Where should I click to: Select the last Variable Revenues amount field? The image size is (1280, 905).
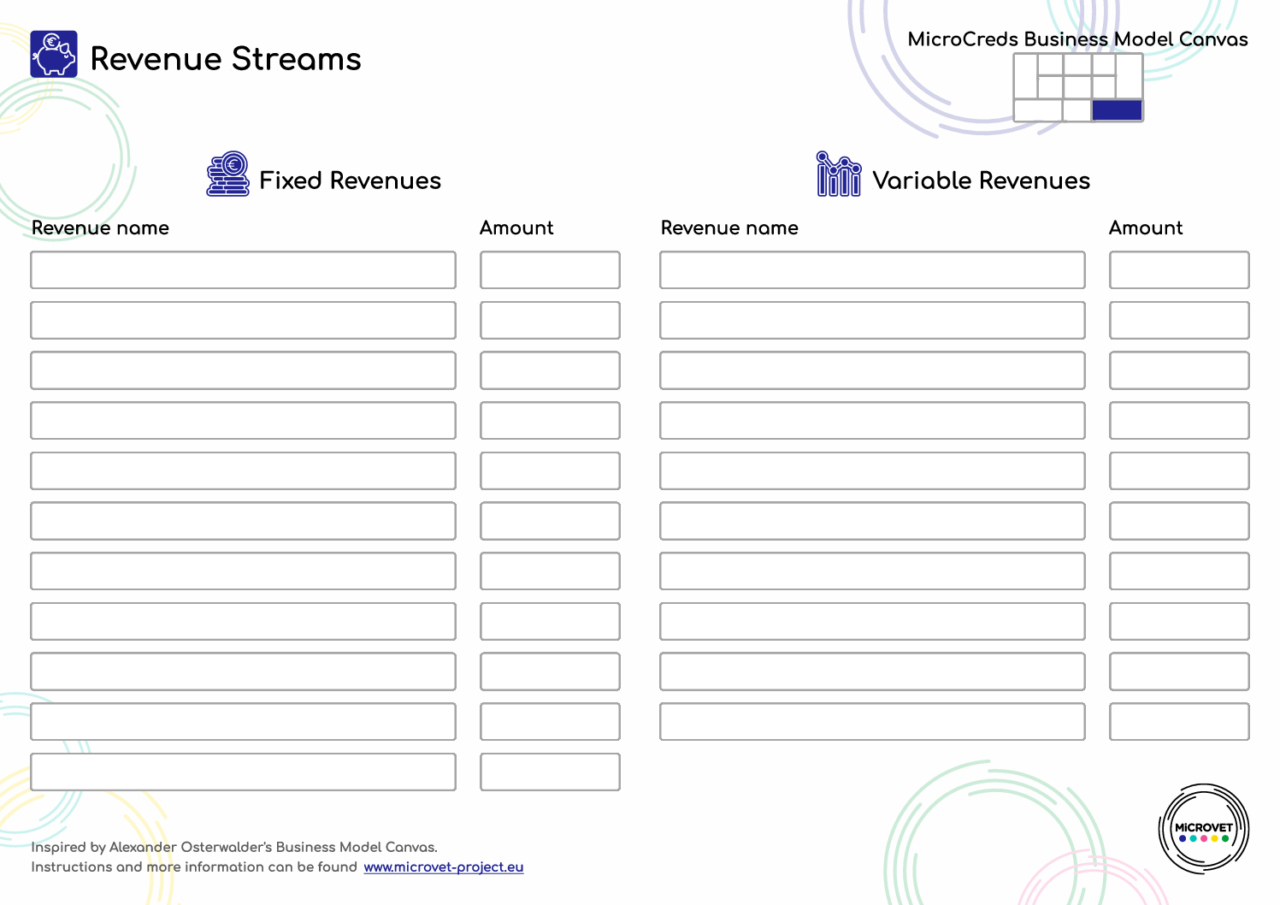1178,721
